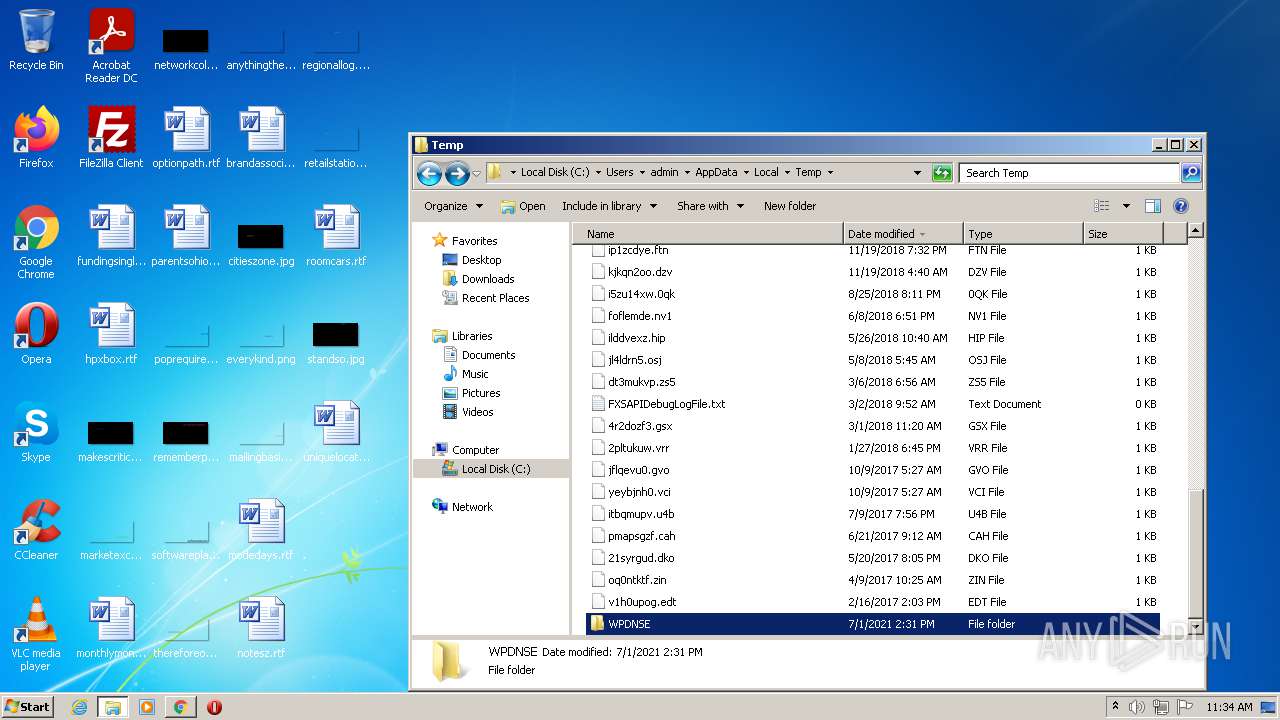The image size is (1280, 720).
Task: Launch CCleaner desktop shortcut
Action: [x=36, y=529]
